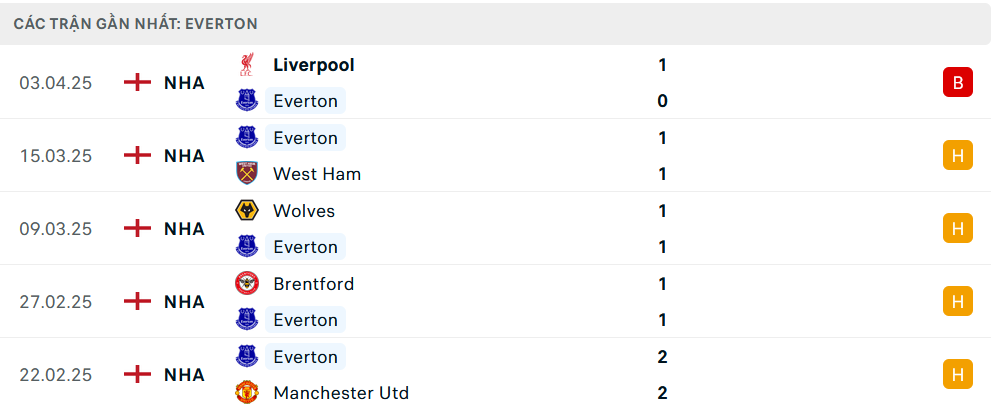Image resolution: width=995 pixels, height=407 pixels.
Task: Open the Brentford team link
Action: point(313,284)
